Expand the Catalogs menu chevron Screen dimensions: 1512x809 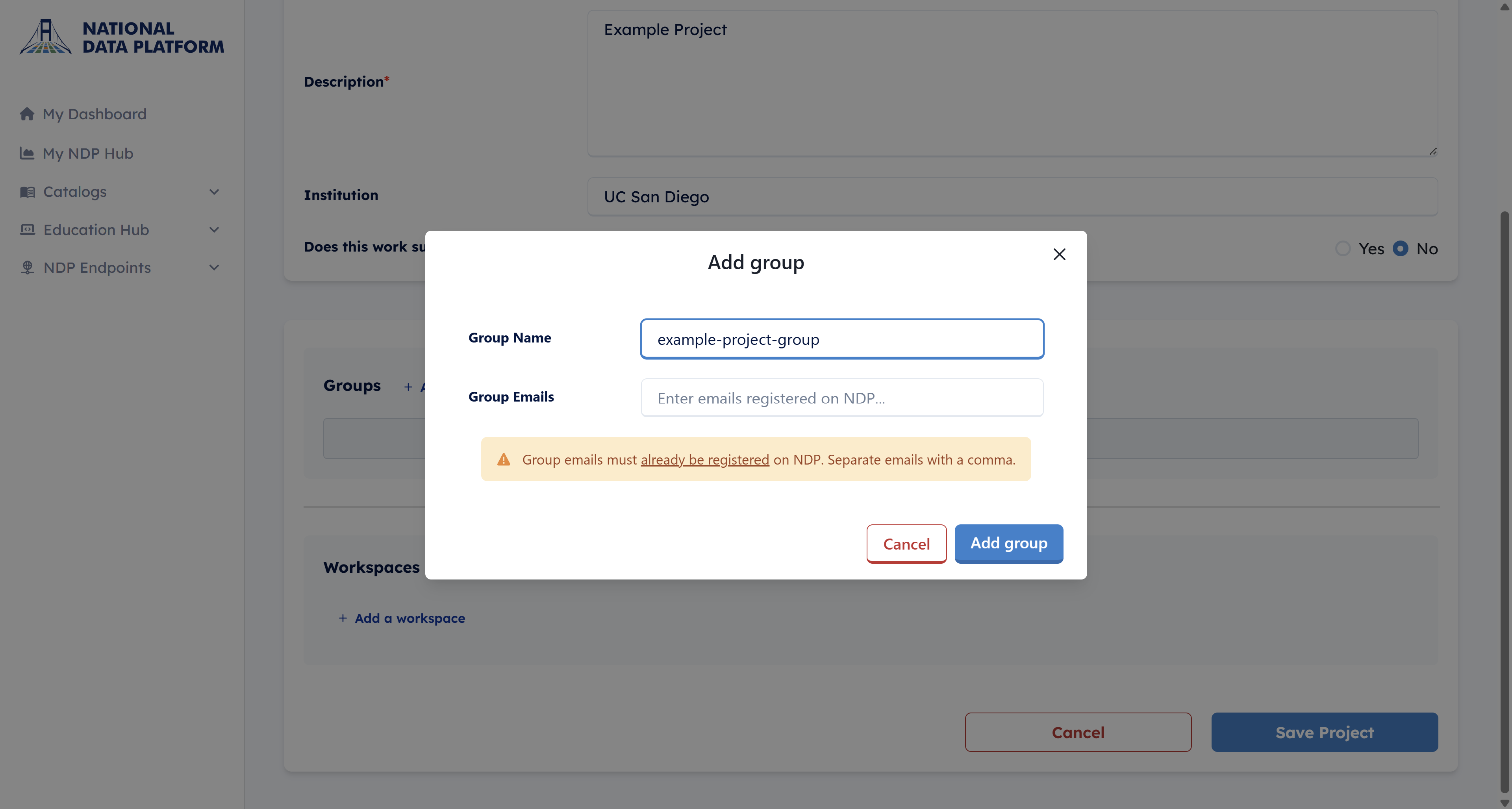(x=214, y=192)
